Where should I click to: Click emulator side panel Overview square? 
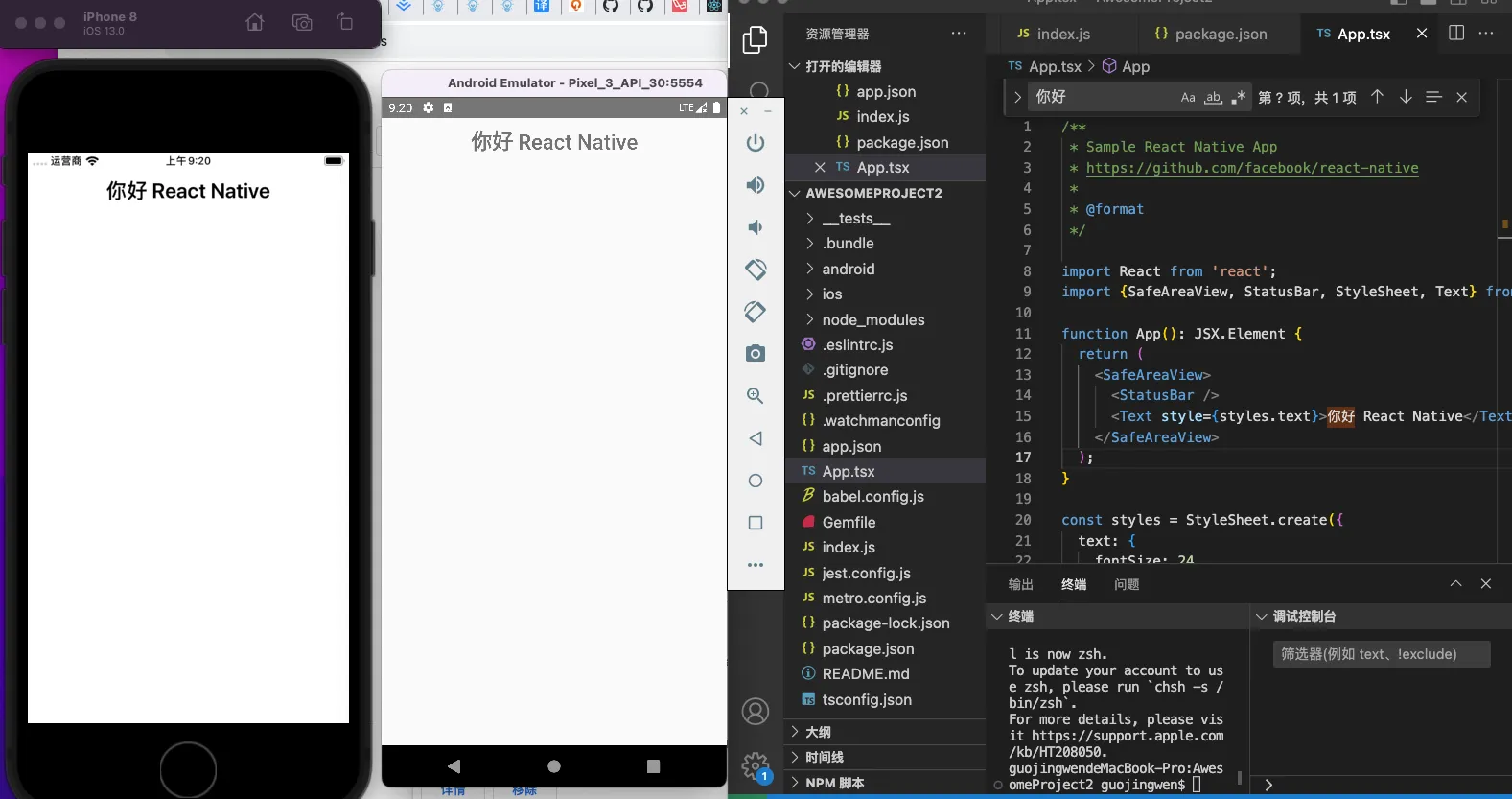[x=756, y=523]
